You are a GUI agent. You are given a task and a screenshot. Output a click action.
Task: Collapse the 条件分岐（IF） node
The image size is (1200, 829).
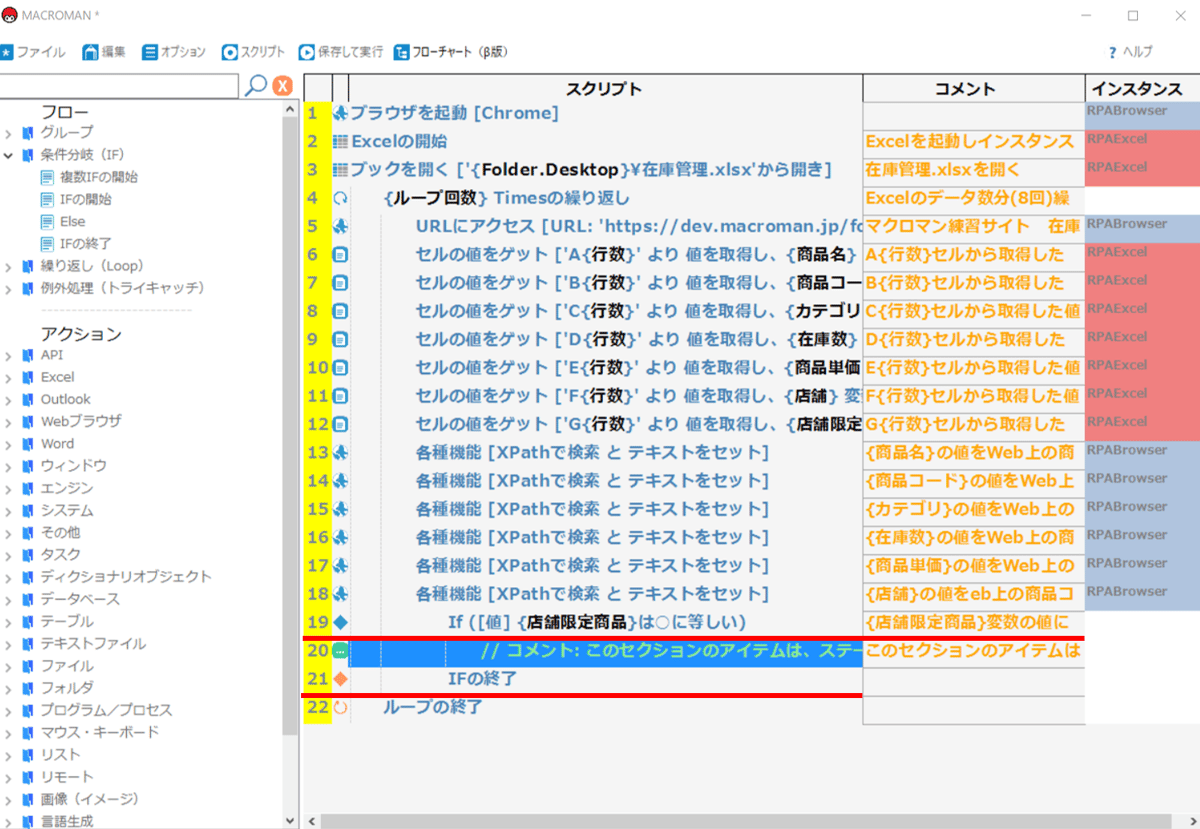click(x=8, y=155)
